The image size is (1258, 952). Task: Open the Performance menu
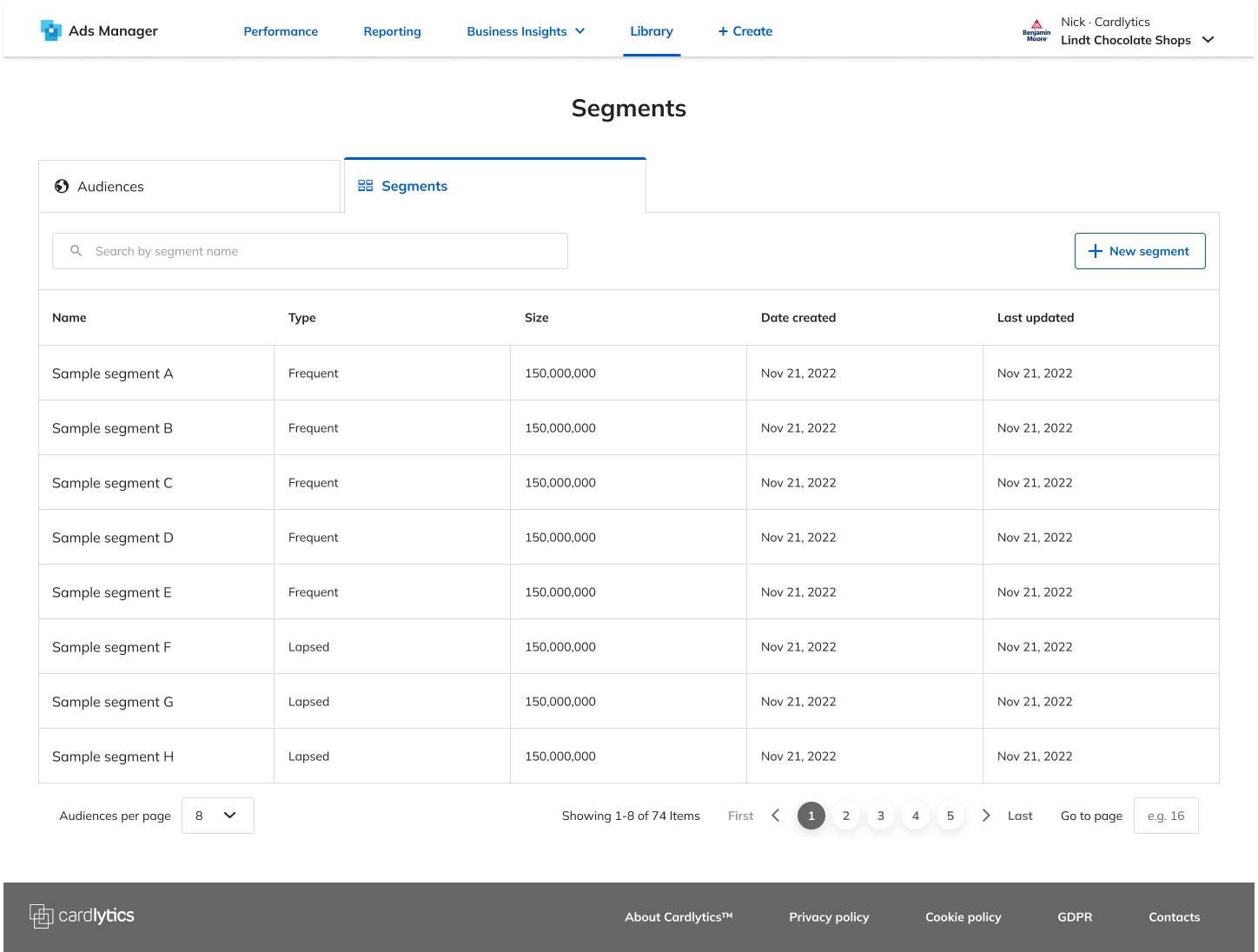tap(281, 31)
